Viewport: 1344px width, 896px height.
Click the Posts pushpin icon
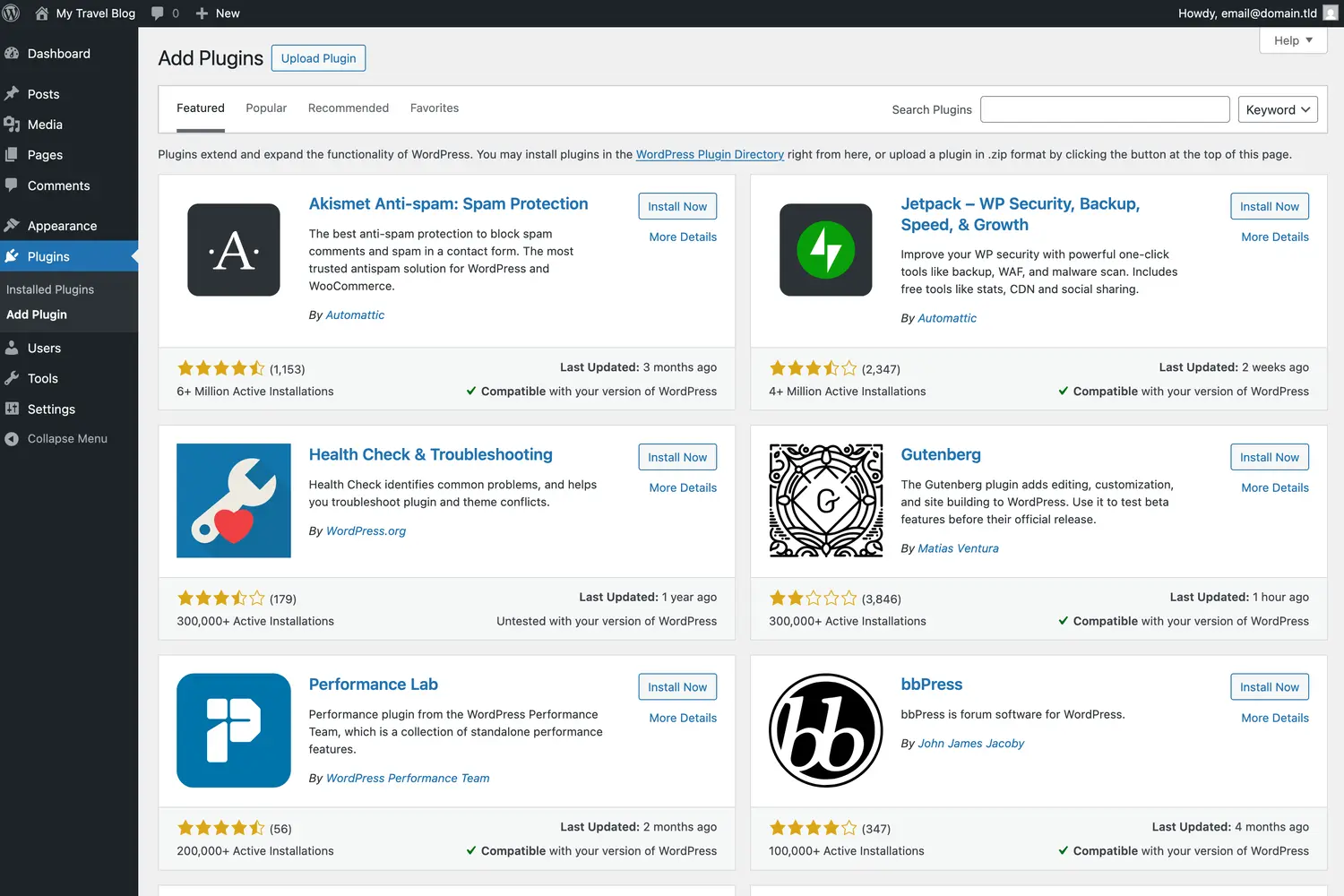click(x=12, y=94)
